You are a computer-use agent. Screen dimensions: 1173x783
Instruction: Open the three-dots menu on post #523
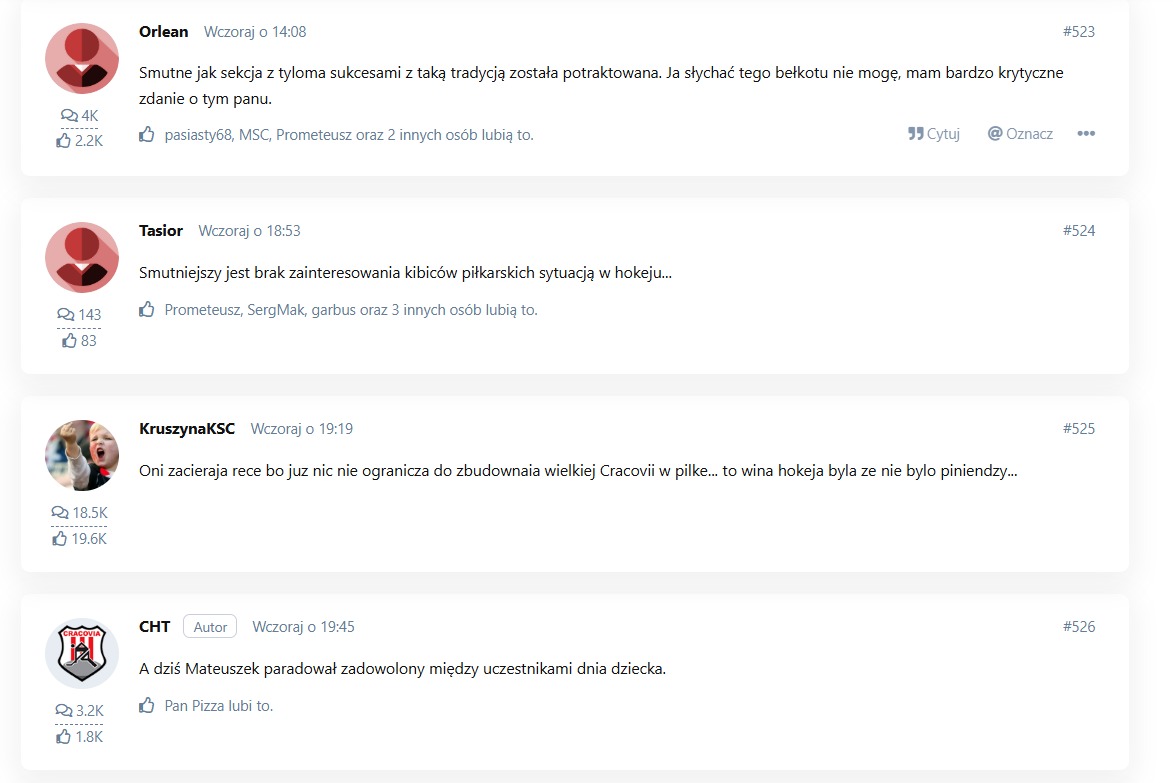point(1085,134)
